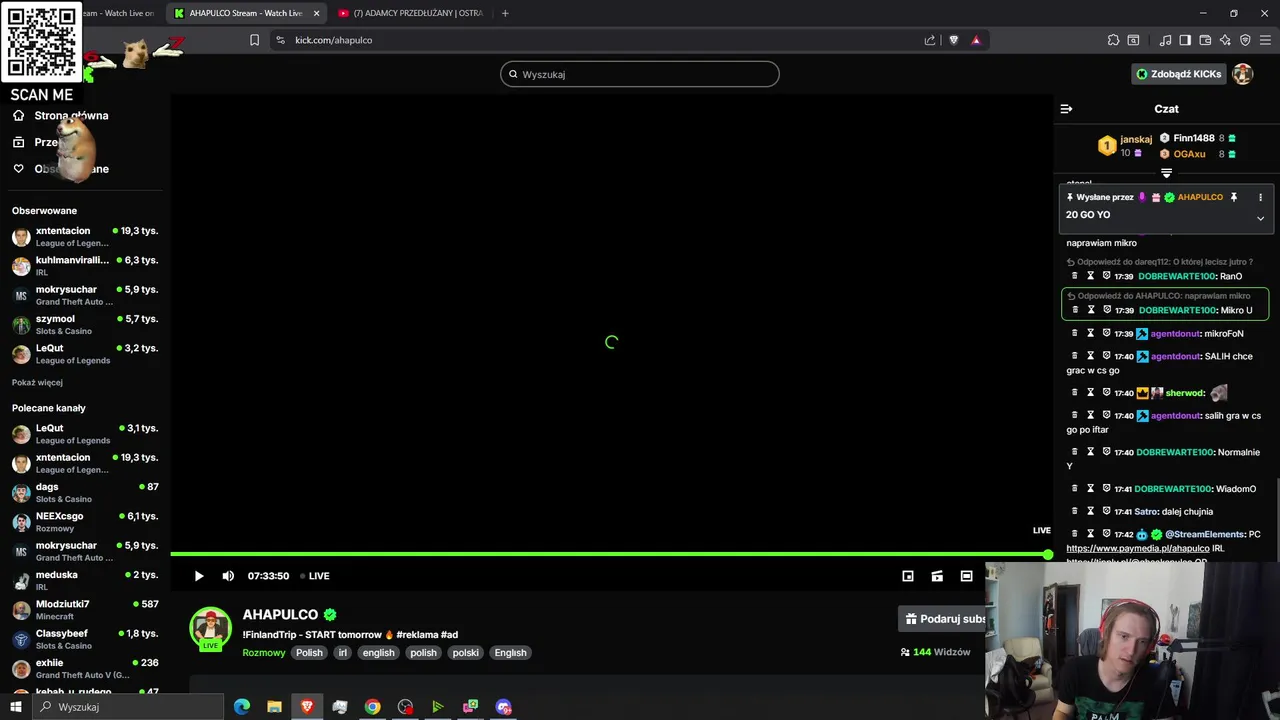The width and height of the screenshot is (1280, 720).
Task: Open the browser hamburger main menu
Action: 1266,40
